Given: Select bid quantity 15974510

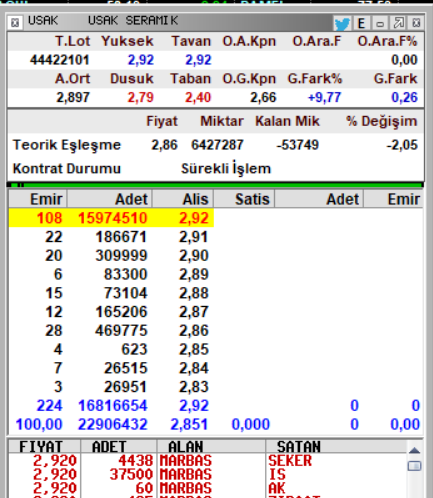Looking at the screenshot, I should [x=112, y=218].
